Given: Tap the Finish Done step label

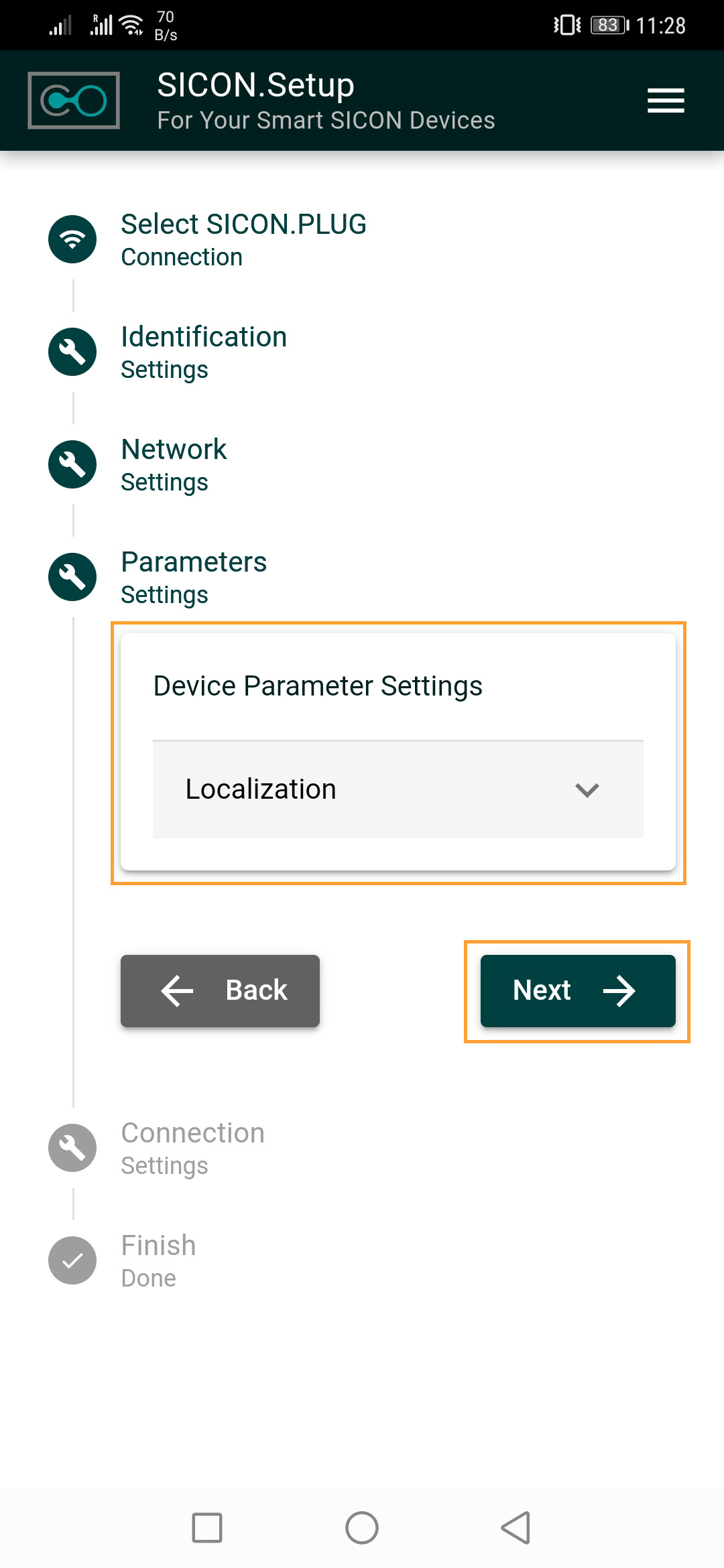Looking at the screenshot, I should tap(158, 1260).
